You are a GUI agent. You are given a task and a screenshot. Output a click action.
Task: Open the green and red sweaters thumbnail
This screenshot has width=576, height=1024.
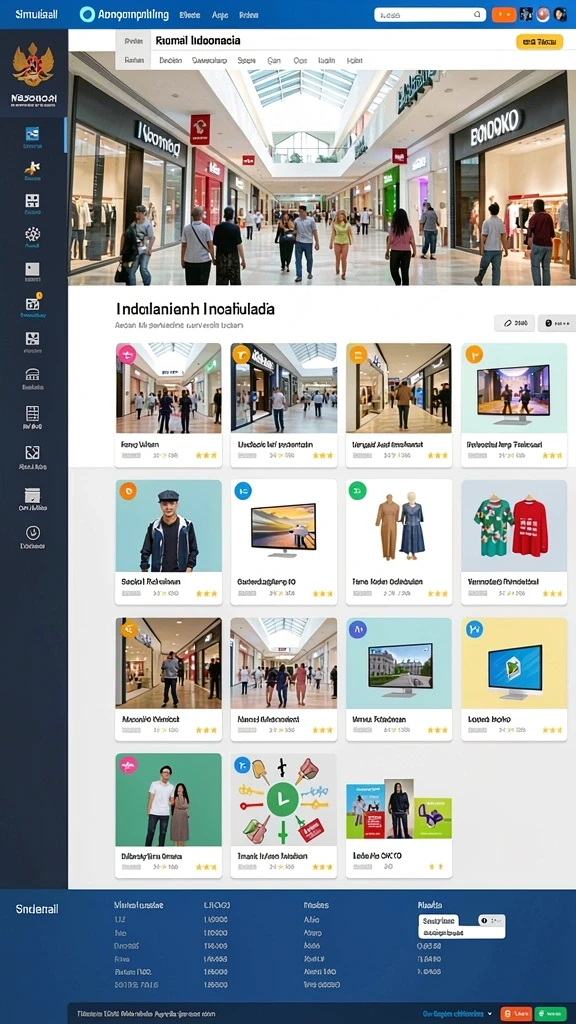pyautogui.click(x=514, y=526)
